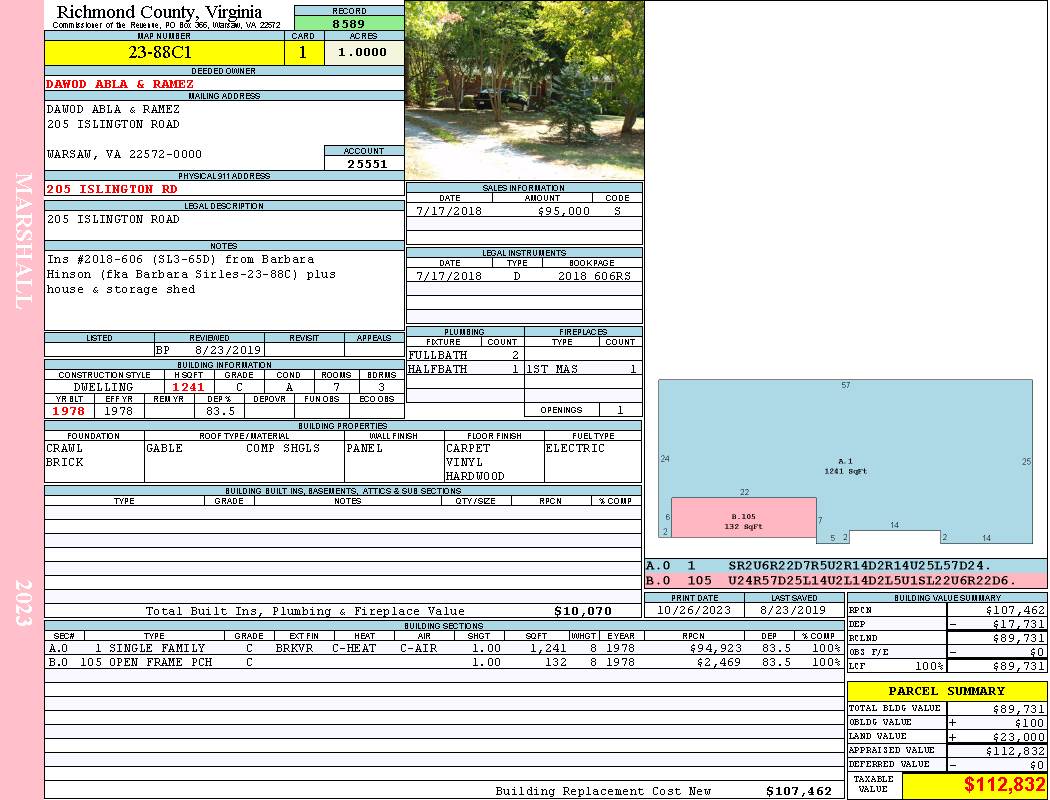Select the Single Family building section row
Screen dimensions: 1050x800
pyautogui.click(x=440, y=648)
